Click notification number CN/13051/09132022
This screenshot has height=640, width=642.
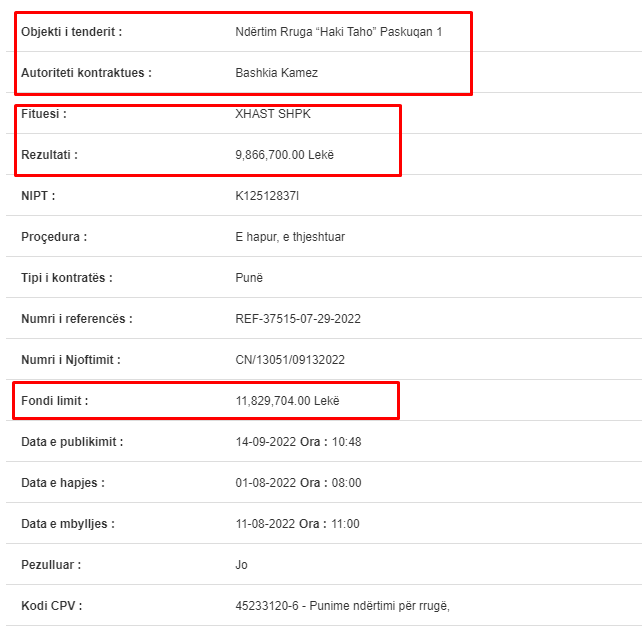point(290,360)
